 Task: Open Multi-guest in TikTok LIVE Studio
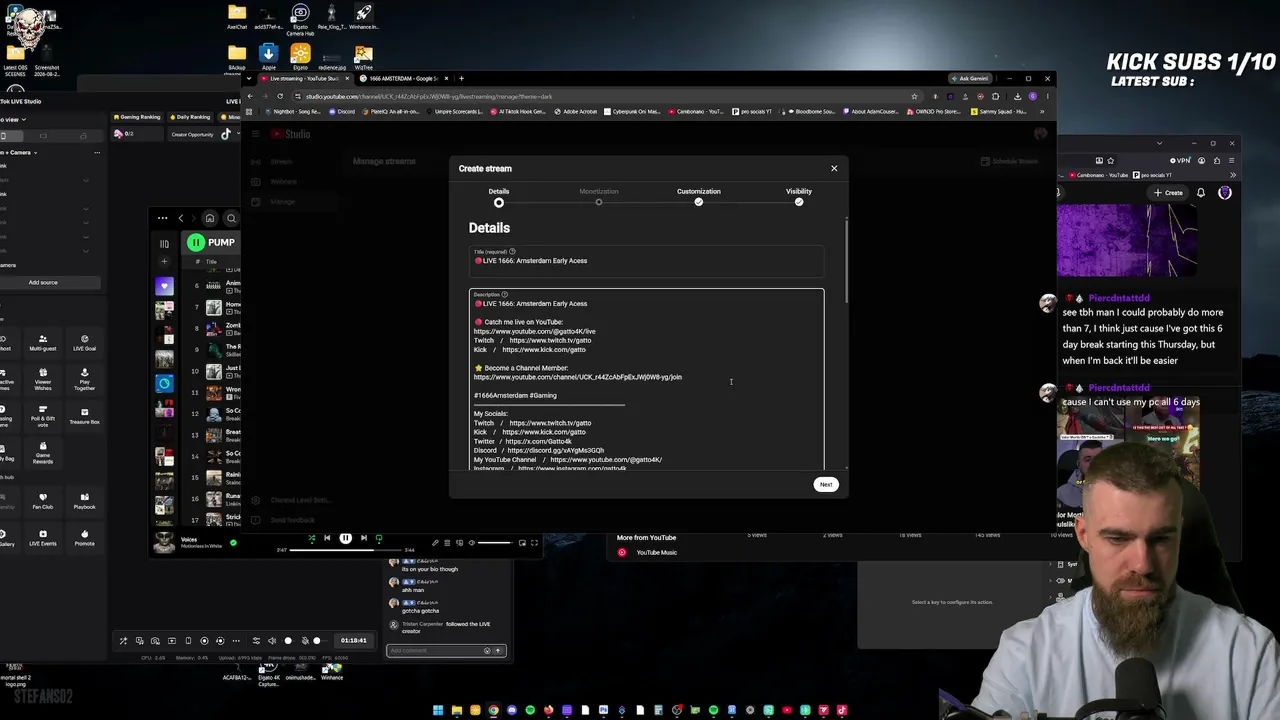coord(43,342)
